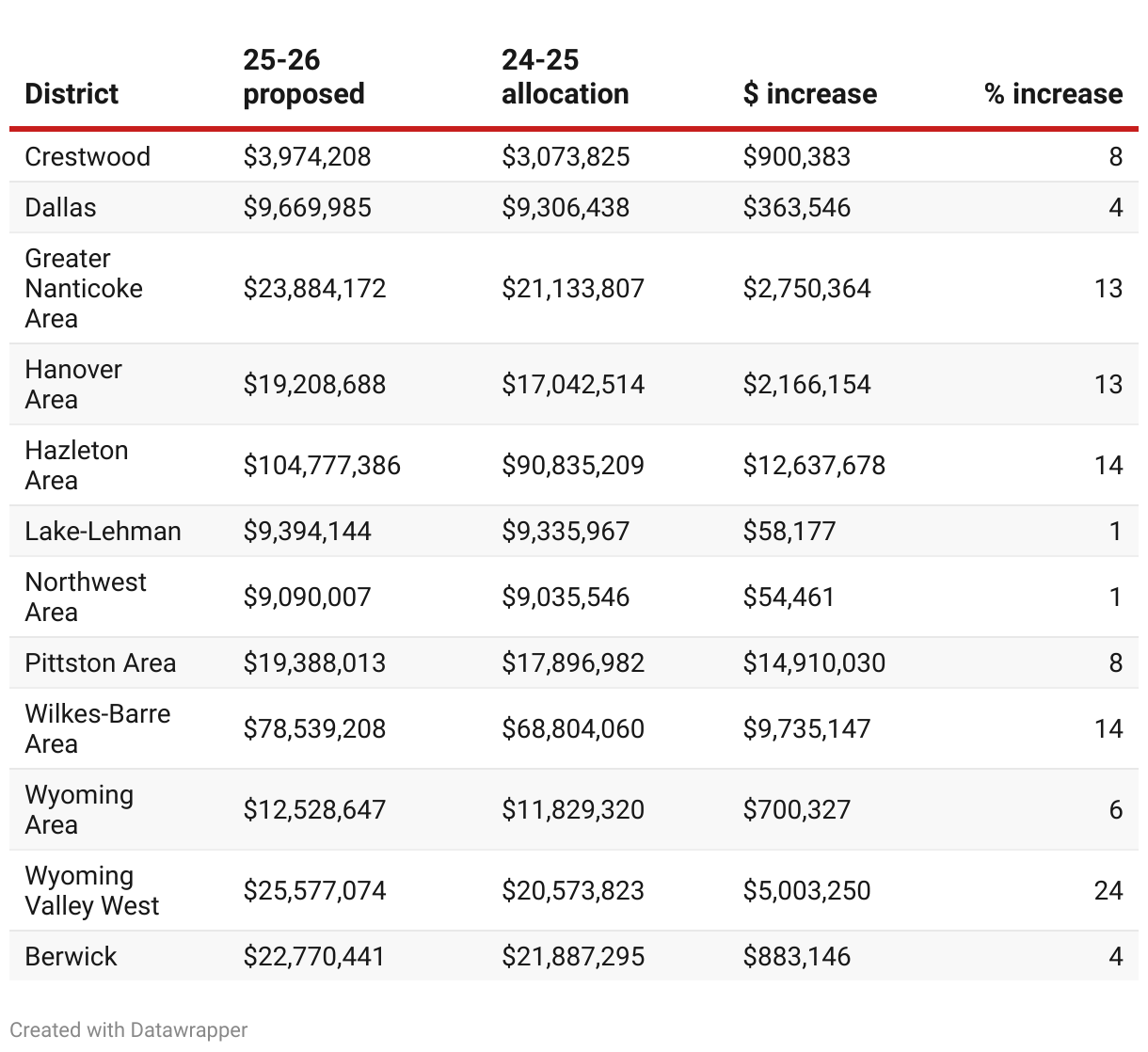The height and width of the screenshot is (1052, 1148).
Task: Select the Crestwood district name cell
Action: tap(88, 156)
